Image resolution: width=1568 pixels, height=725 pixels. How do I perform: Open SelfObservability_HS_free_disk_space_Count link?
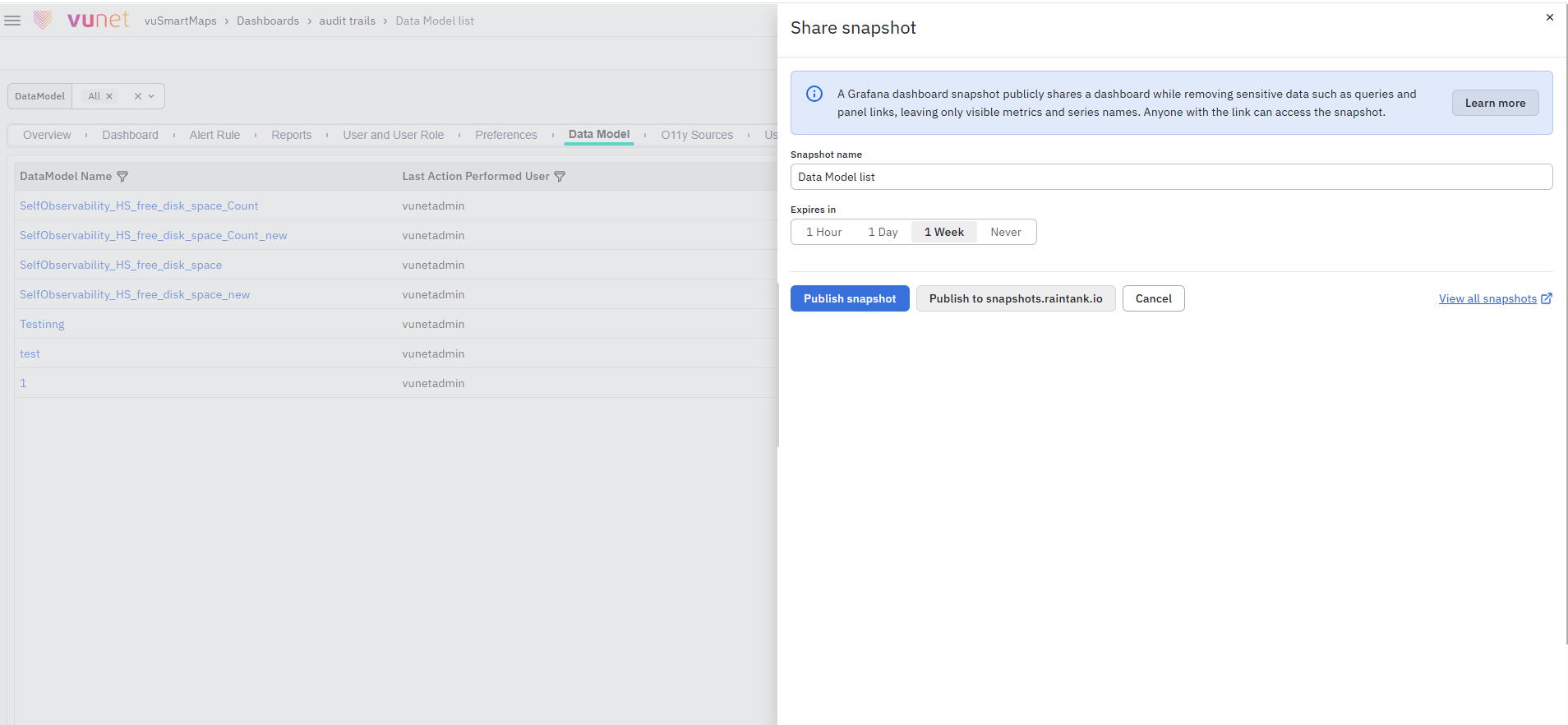[139, 205]
